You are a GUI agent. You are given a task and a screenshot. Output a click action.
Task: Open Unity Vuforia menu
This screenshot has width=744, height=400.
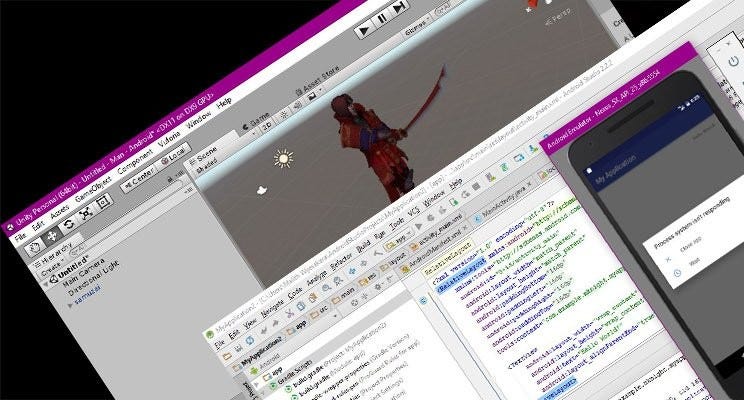pos(169,140)
